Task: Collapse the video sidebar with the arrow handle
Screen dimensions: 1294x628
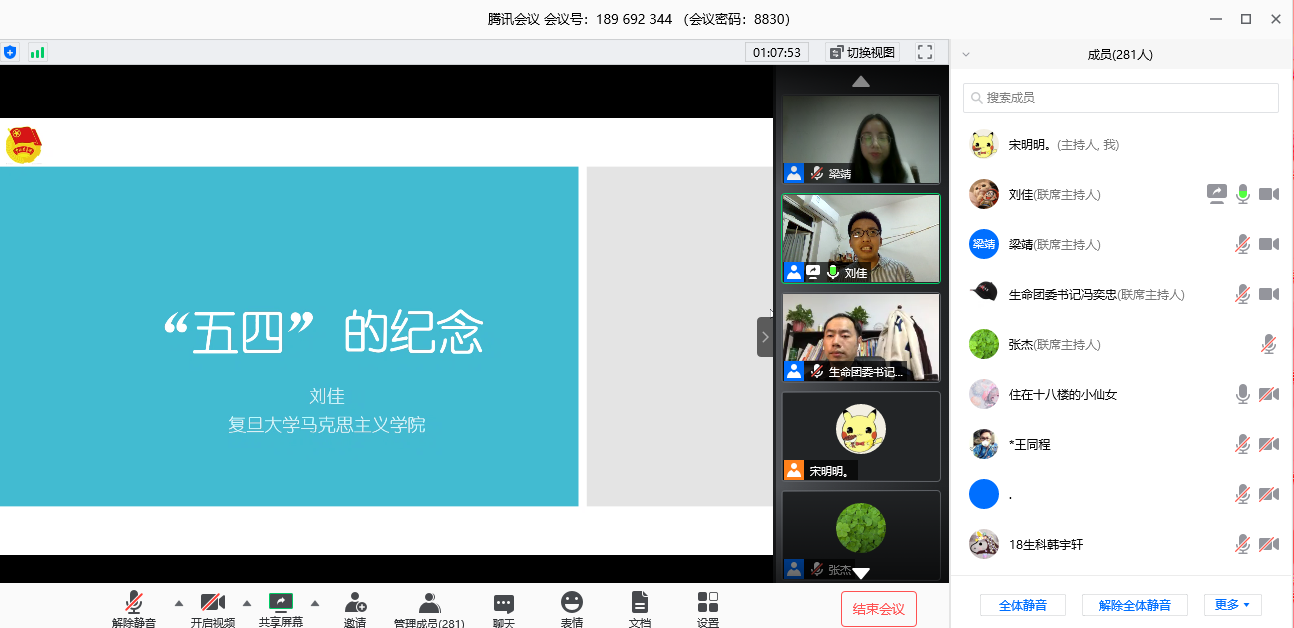Action: tap(765, 337)
